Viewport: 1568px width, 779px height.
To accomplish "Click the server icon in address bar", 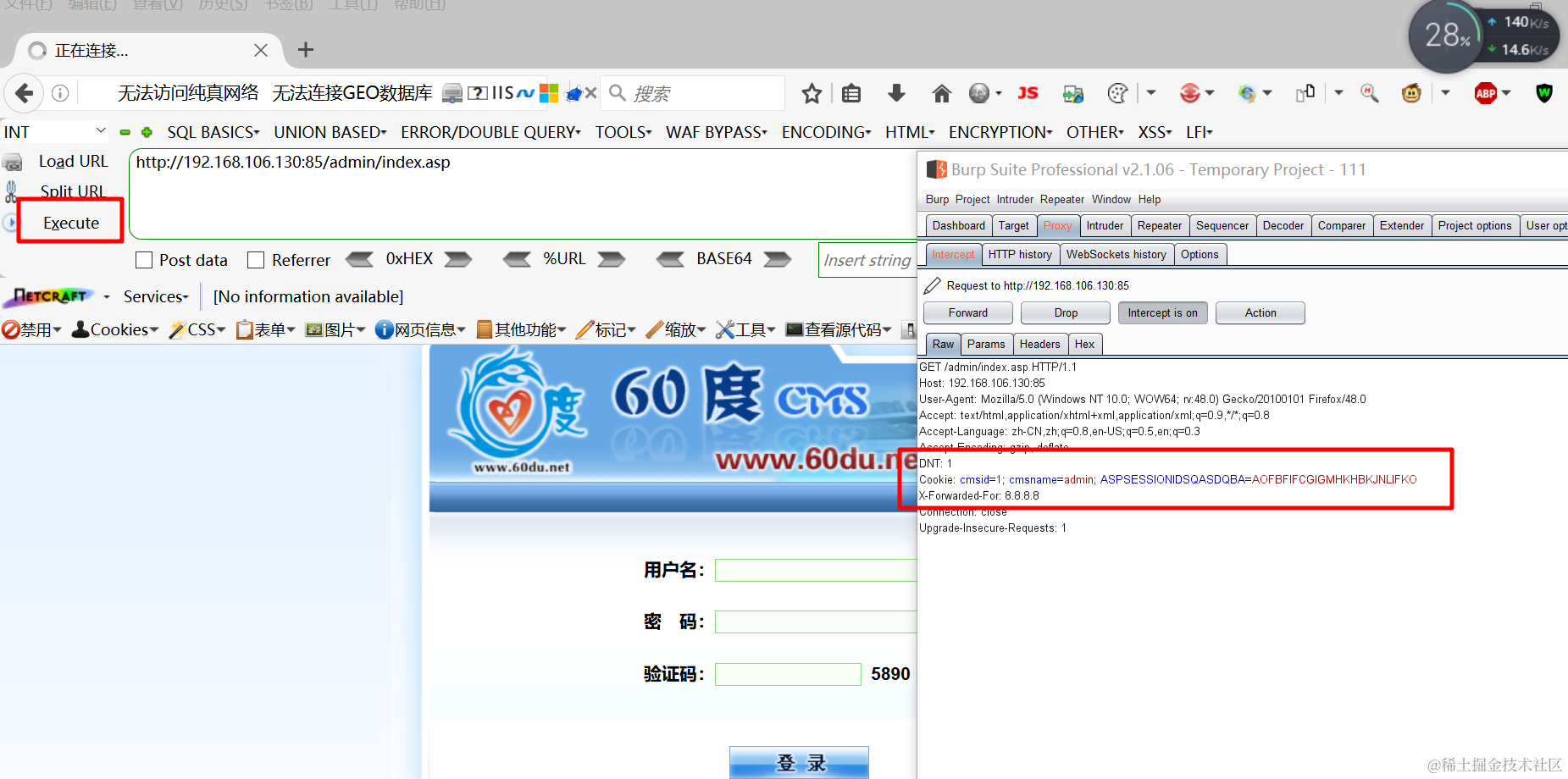I will tap(452, 93).
